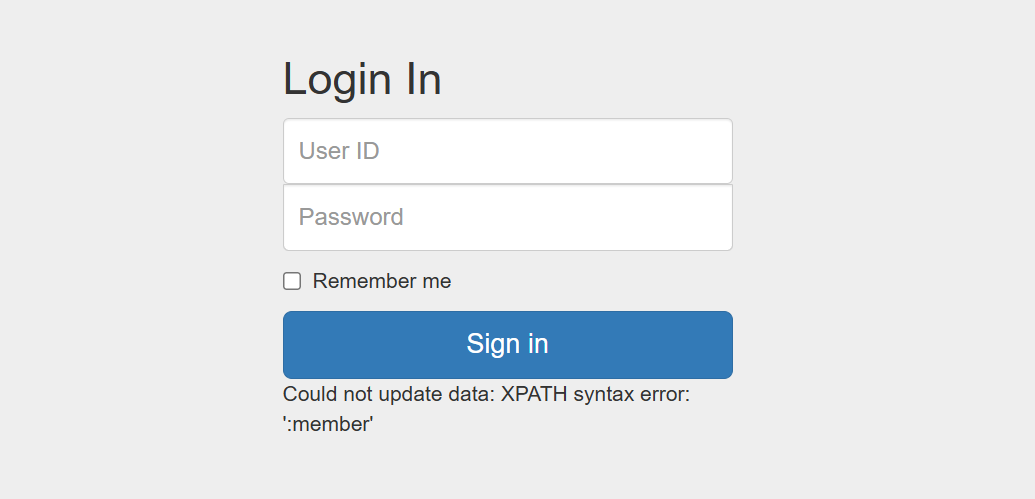Submit the form with the blue Sign in button
The height and width of the screenshot is (499, 1035).
coord(508,345)
